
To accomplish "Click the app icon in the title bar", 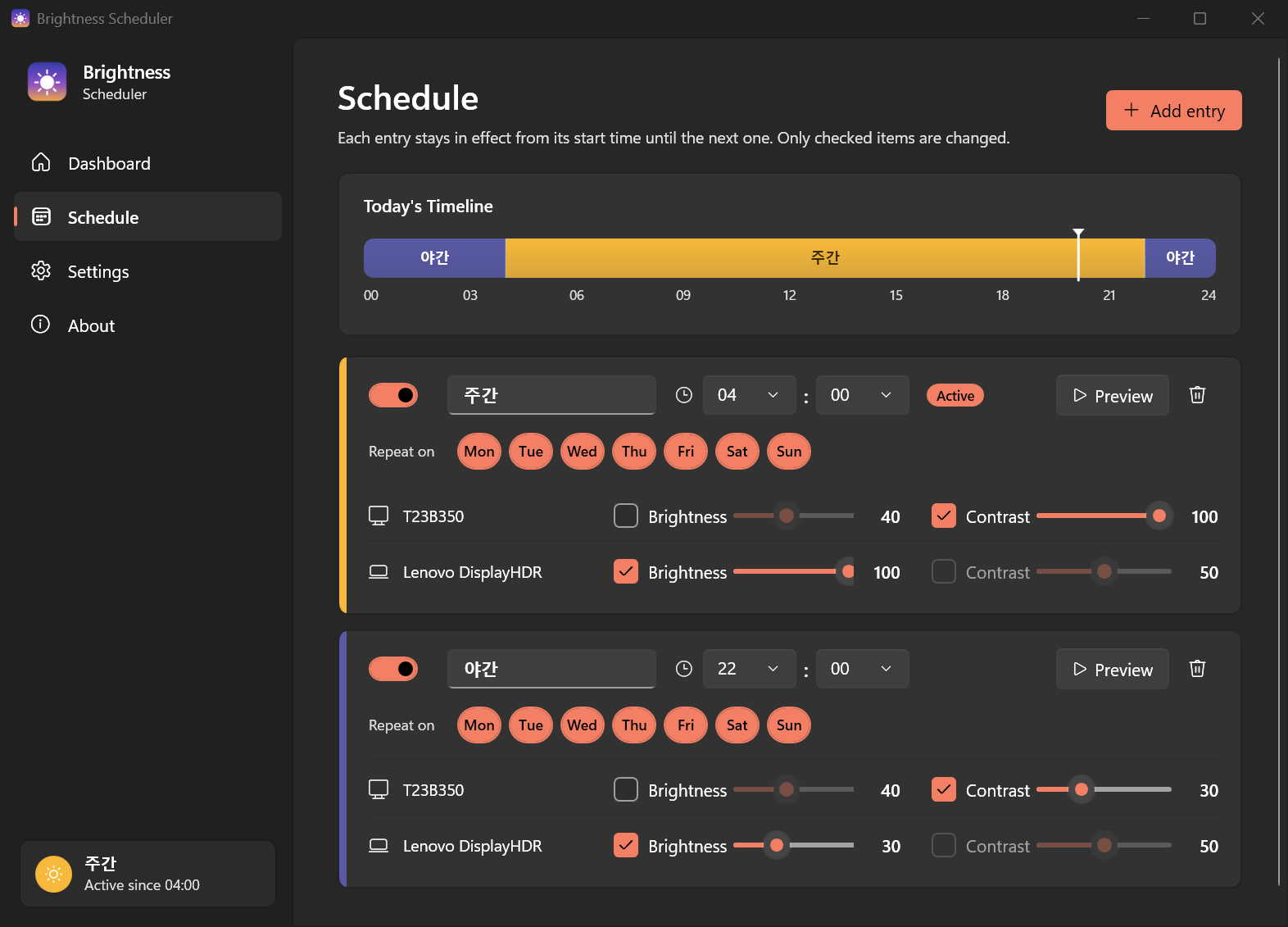I will 20,18.
